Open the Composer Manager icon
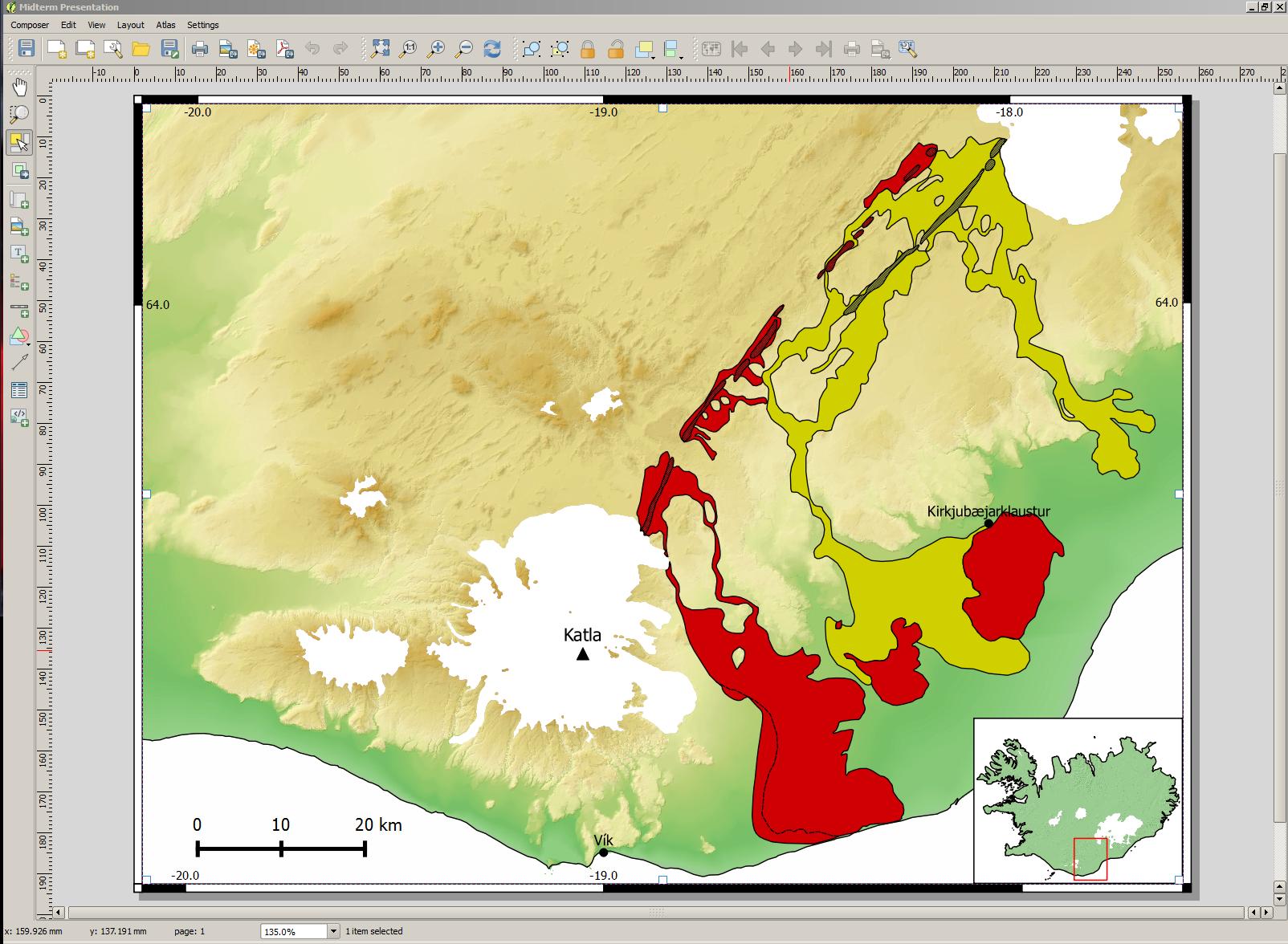 (113, 49)
